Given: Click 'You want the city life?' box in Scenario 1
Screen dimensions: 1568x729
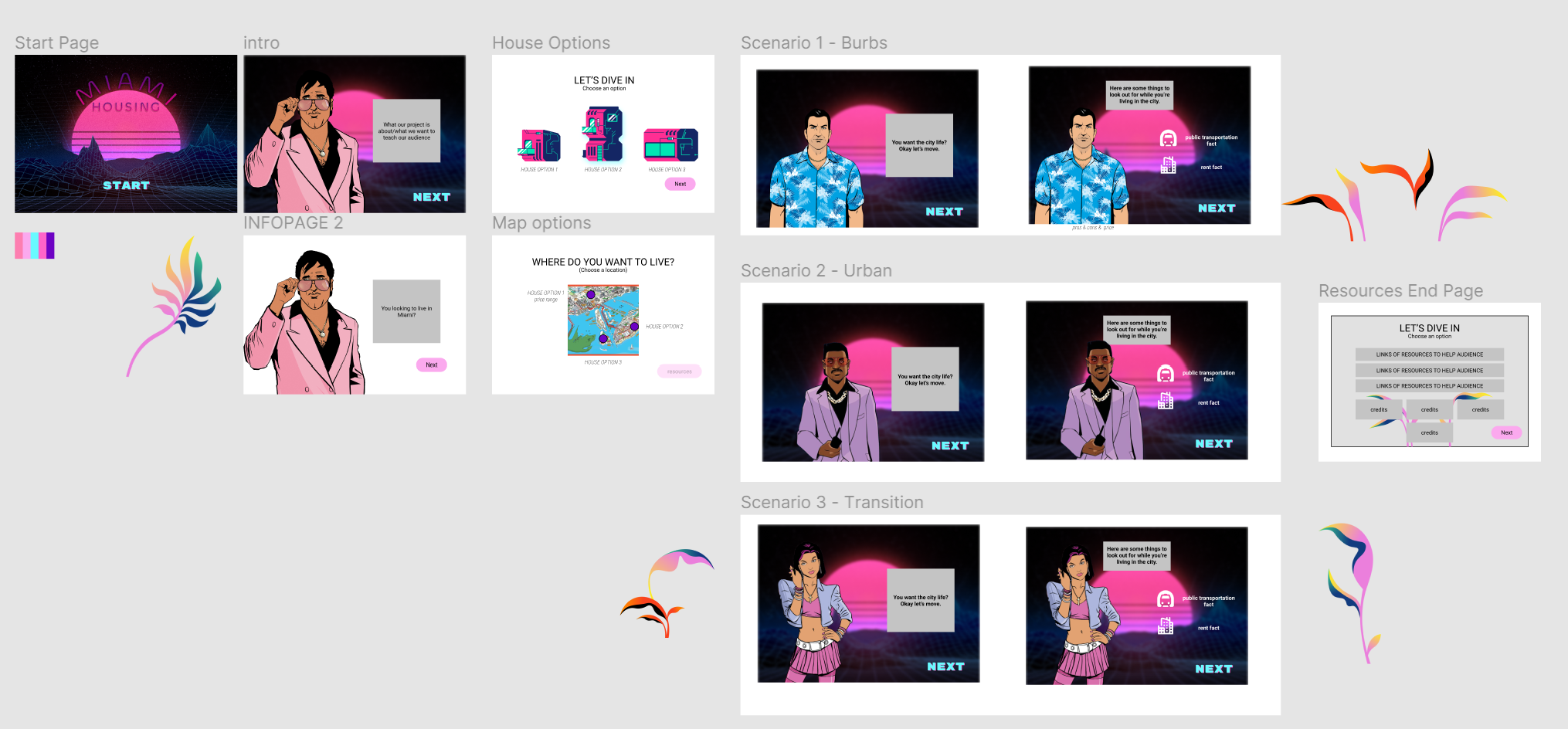Looking at the screenshot, I should (x=919, y=145).
